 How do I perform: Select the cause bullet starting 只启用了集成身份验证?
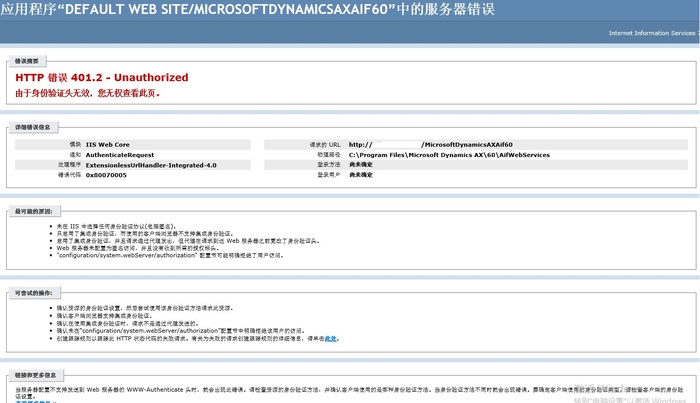[145, 233]
